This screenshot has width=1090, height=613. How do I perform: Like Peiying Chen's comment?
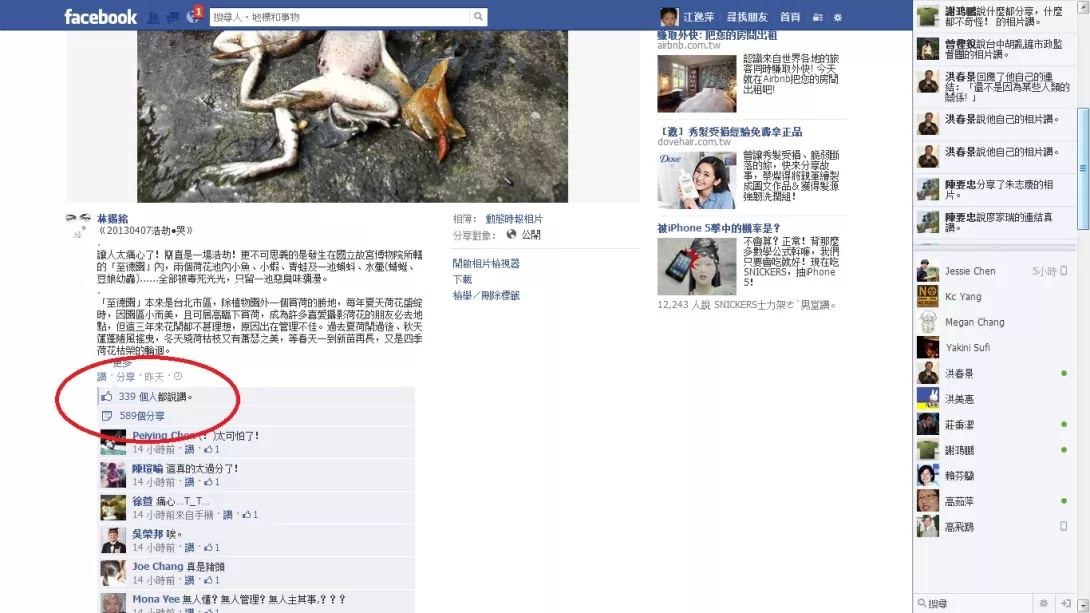coord(189,450)
